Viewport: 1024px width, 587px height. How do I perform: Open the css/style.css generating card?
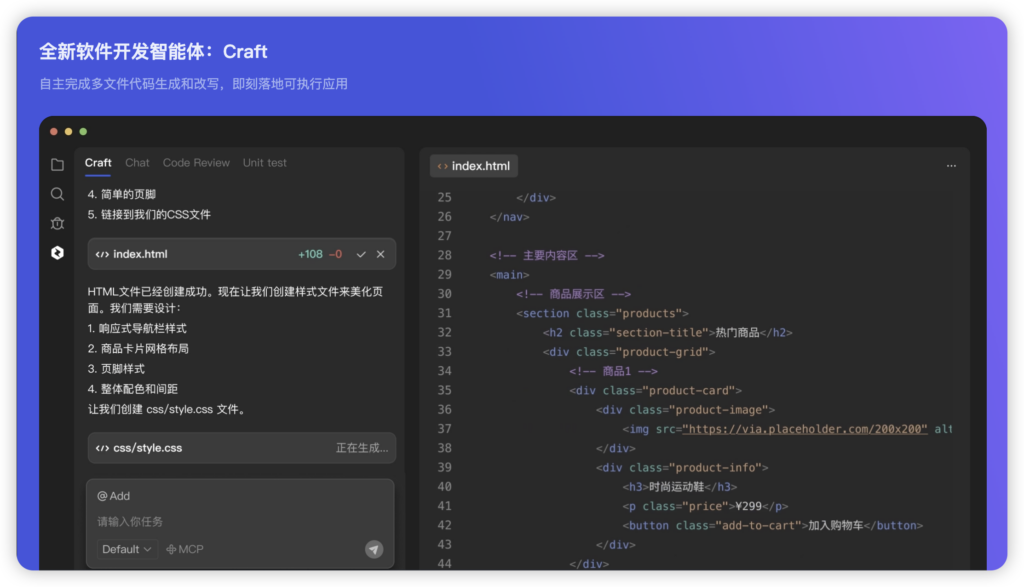(242, 448)
